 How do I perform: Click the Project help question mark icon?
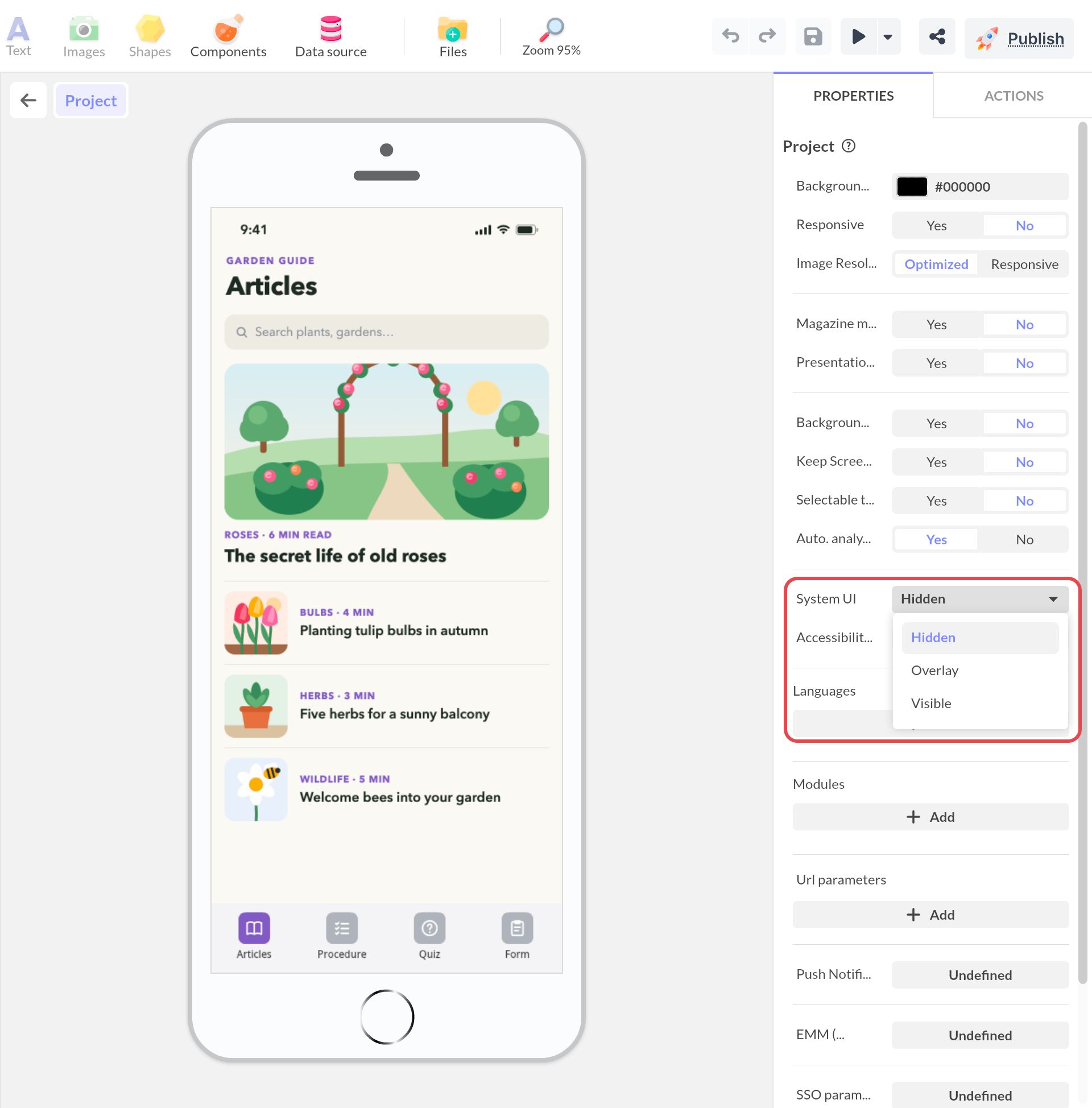coord(848,146)
